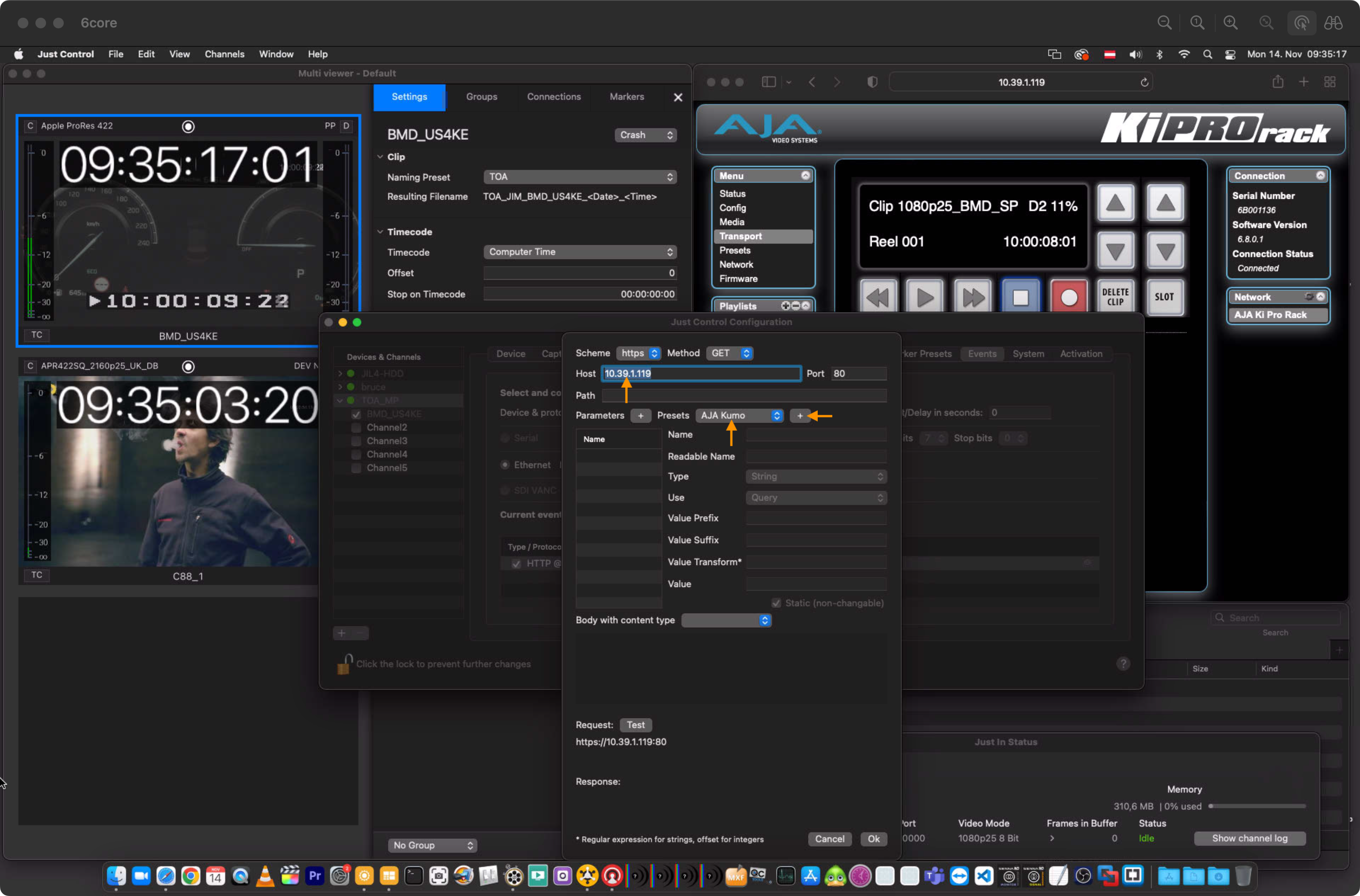The height and width of the screenshot is (896, 1360).
Task: Click the browser share icon
Action: (x=1278, y=82)
